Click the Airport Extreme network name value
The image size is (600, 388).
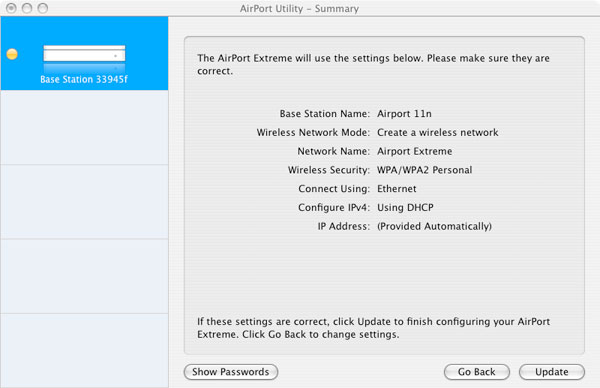pos(414,151)
